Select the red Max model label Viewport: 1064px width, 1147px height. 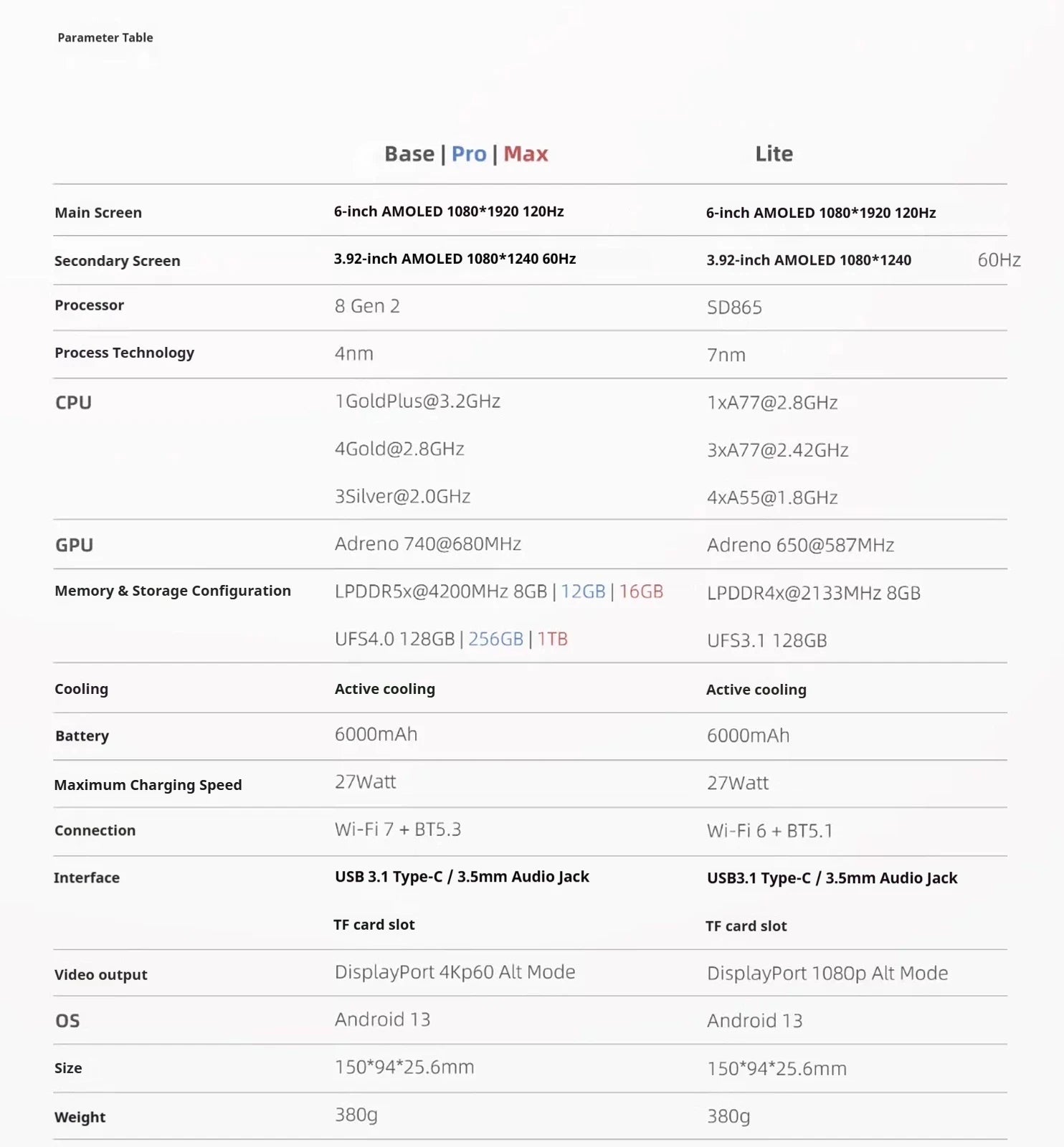pos(526,154)
